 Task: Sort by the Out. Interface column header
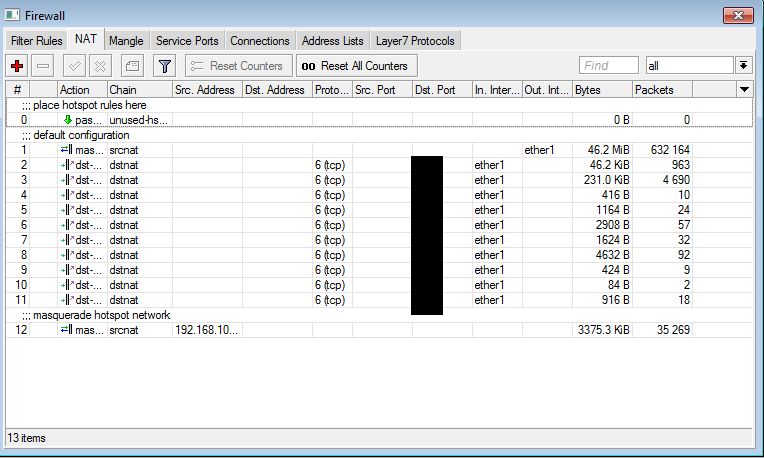coord(547,90)
